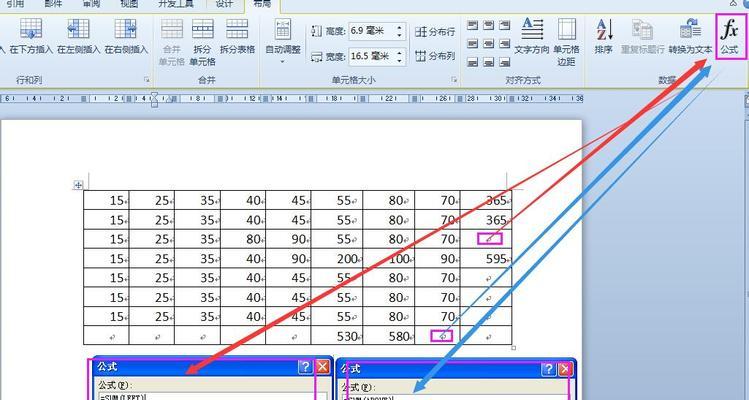Insert a column to the left (在左侧插入)
This screenshot has width=749, height=400.
pyautogui.click(x=78, y=36)
